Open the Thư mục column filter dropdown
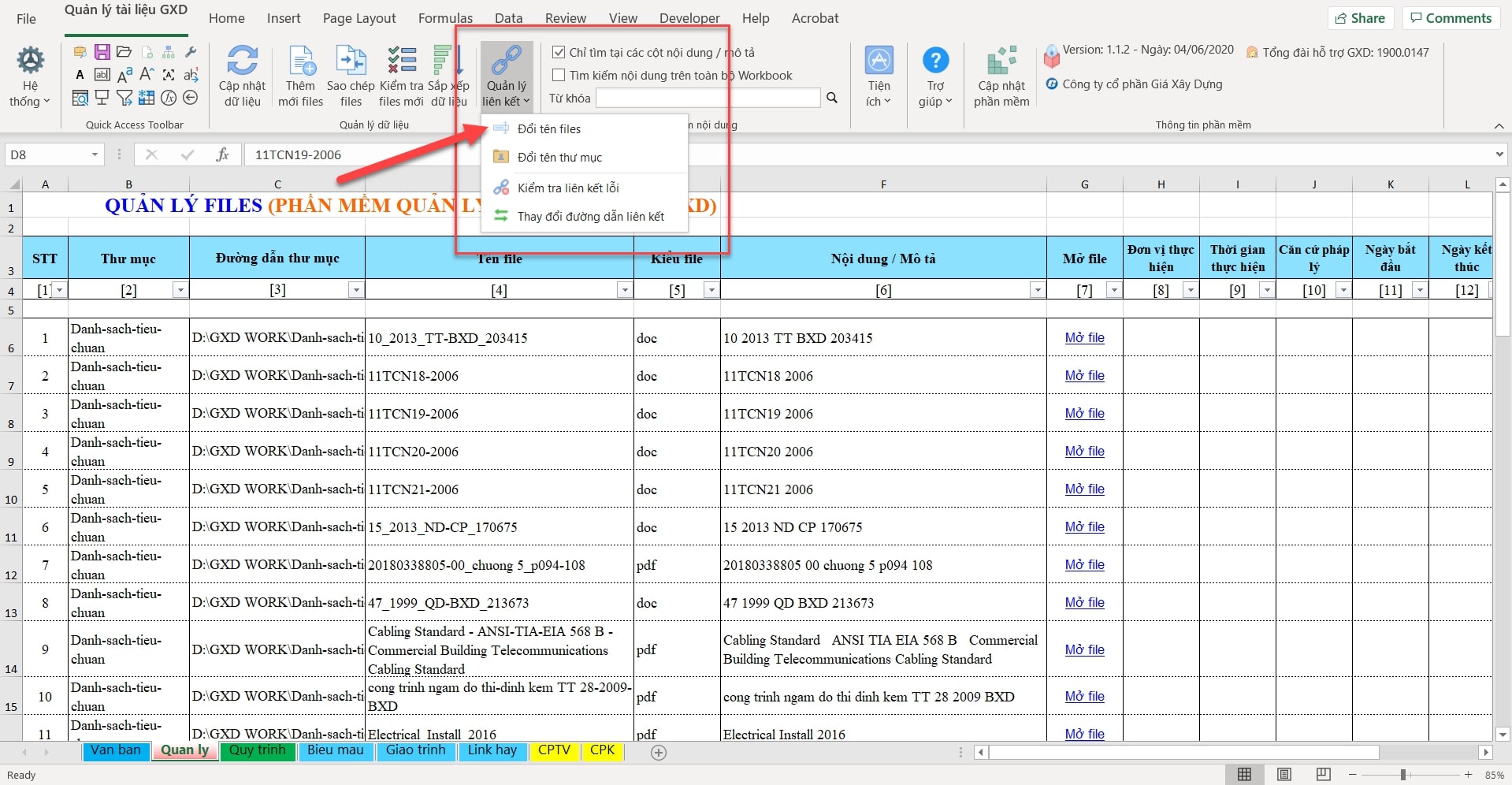 pos(180,290)
